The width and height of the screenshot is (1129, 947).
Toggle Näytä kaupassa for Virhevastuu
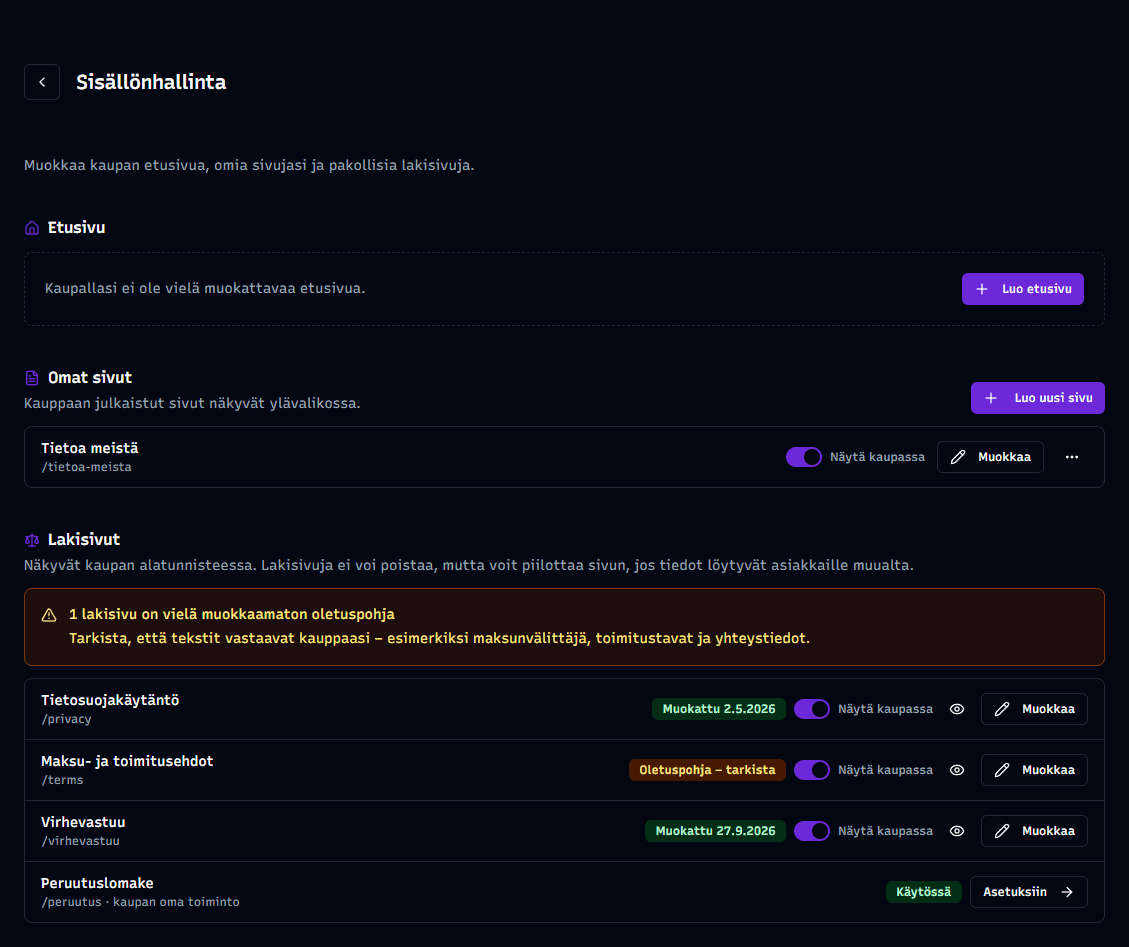(811, 831)
